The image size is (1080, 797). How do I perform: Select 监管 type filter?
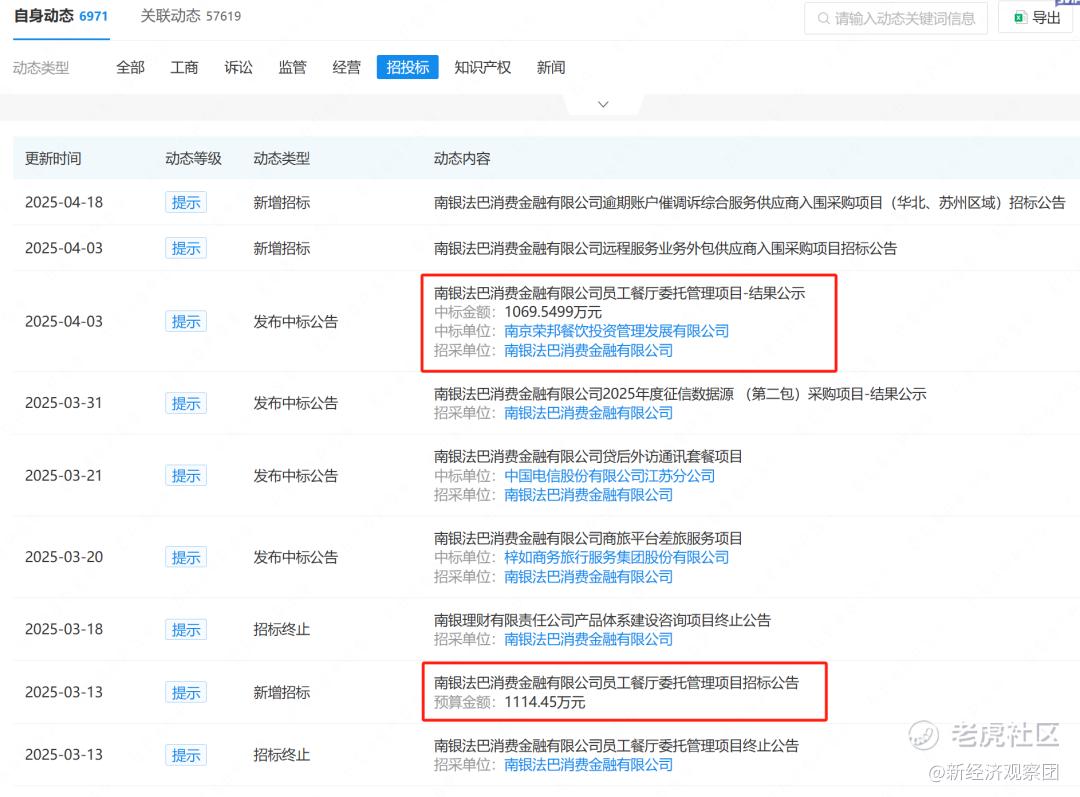pyautogui.click(x=292, y=68)
